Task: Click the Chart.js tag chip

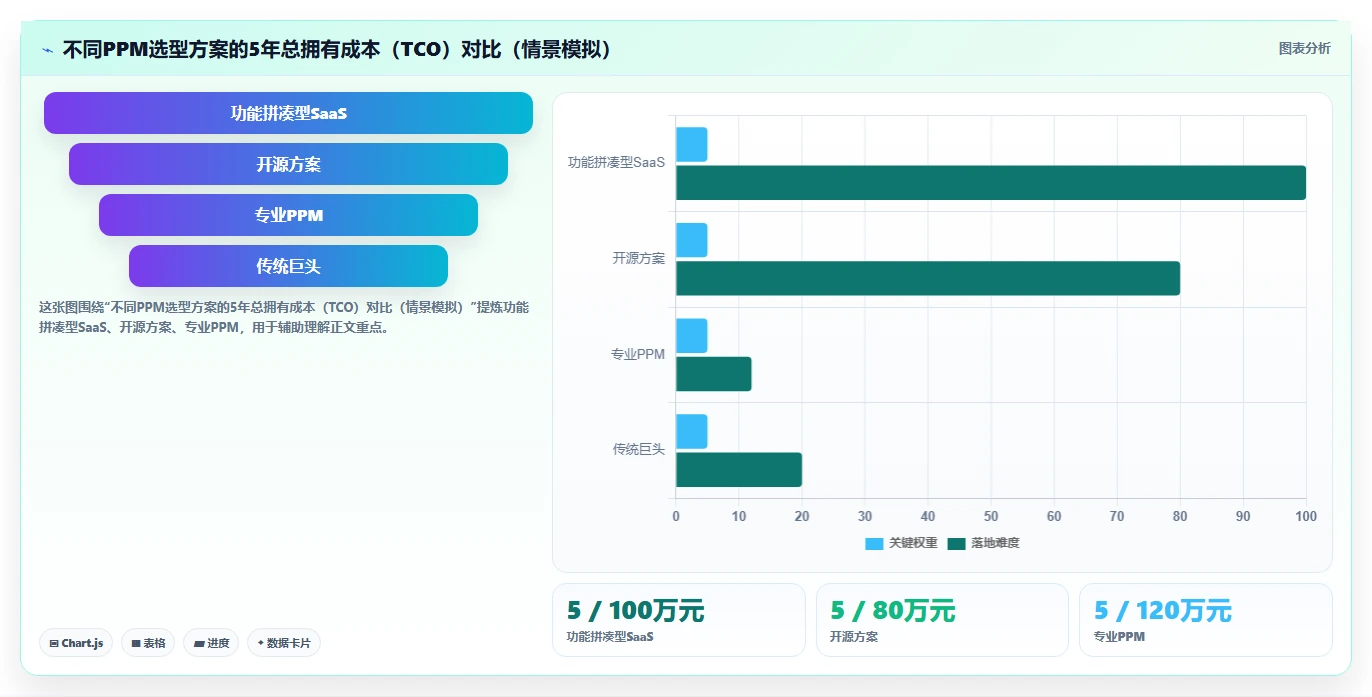Action: pyautogui.click(x=76, y=643)
